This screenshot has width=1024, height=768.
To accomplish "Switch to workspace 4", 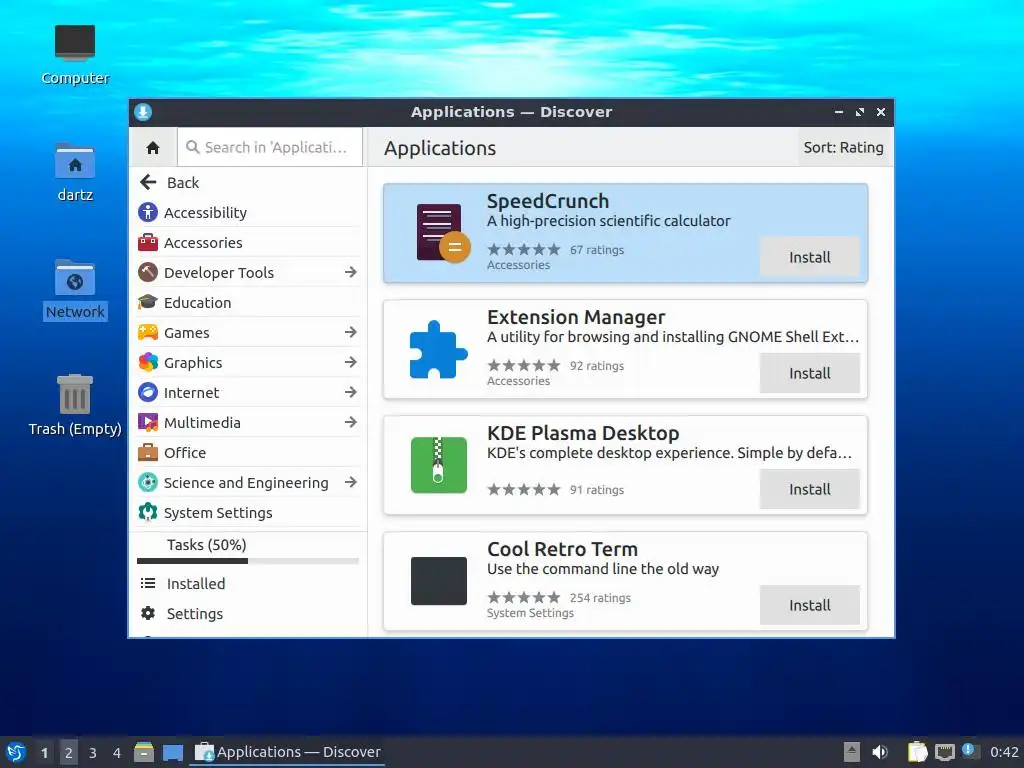I will pyautogui.click(x=117, y=752).
